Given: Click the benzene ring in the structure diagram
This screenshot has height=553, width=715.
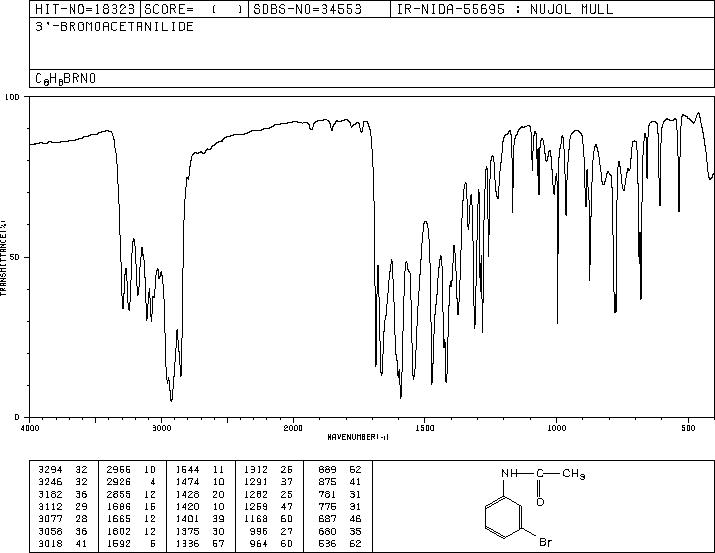Looking at the screenshot, I should pos(503,519).
